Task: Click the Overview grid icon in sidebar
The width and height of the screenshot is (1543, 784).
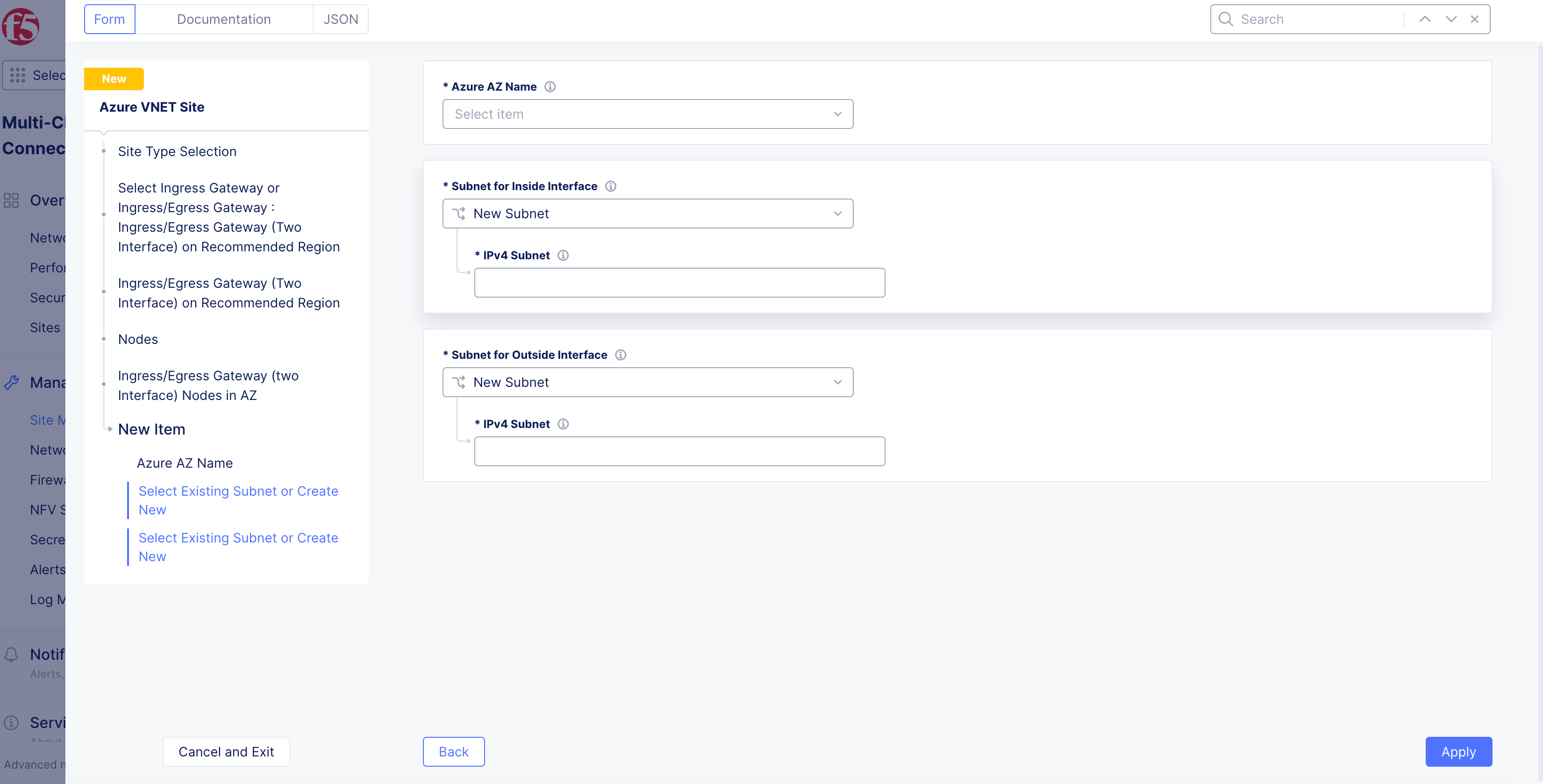Action: pyautogui.click(x=11, y=200)
